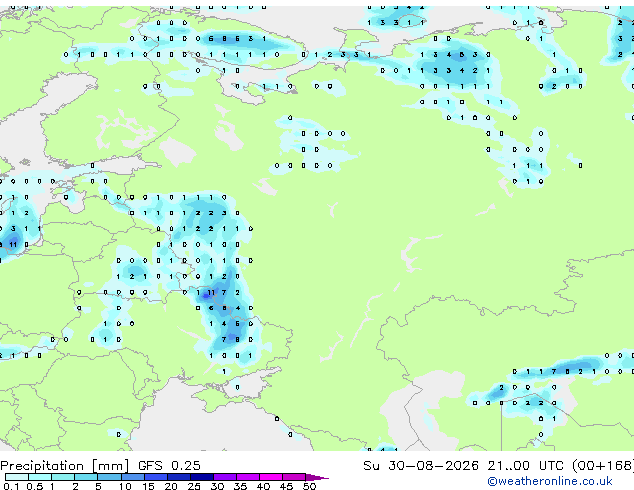Image resolution: width=634 pixels, height=490 pixels.
Task: Click the "15" legend scale label
Action: coord(148,486)
